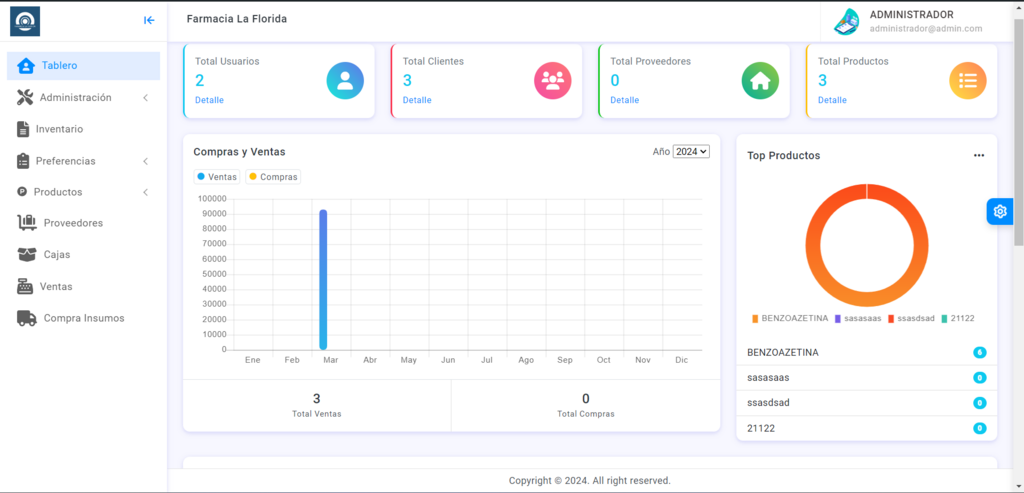1024x493 pixels.
Task: Open the Año year dropdown
Action: [x=691, y=152]
